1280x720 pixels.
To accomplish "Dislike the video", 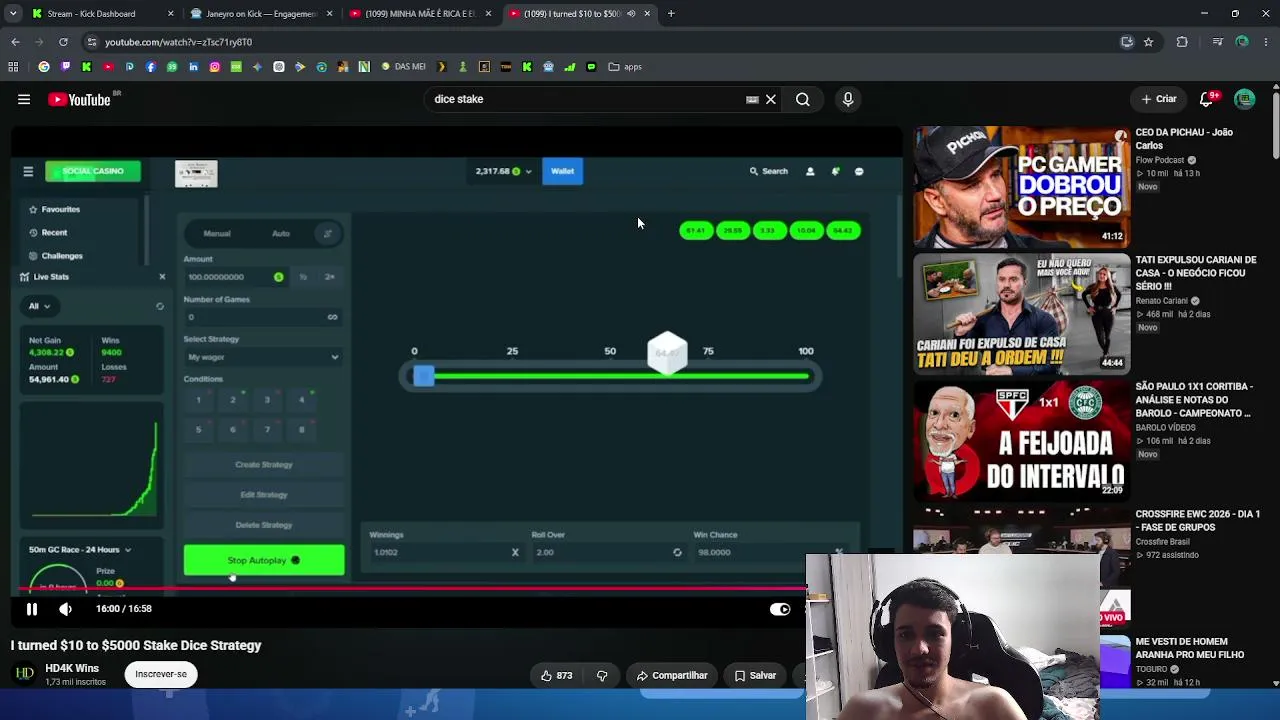I will [x=602, y=676].
